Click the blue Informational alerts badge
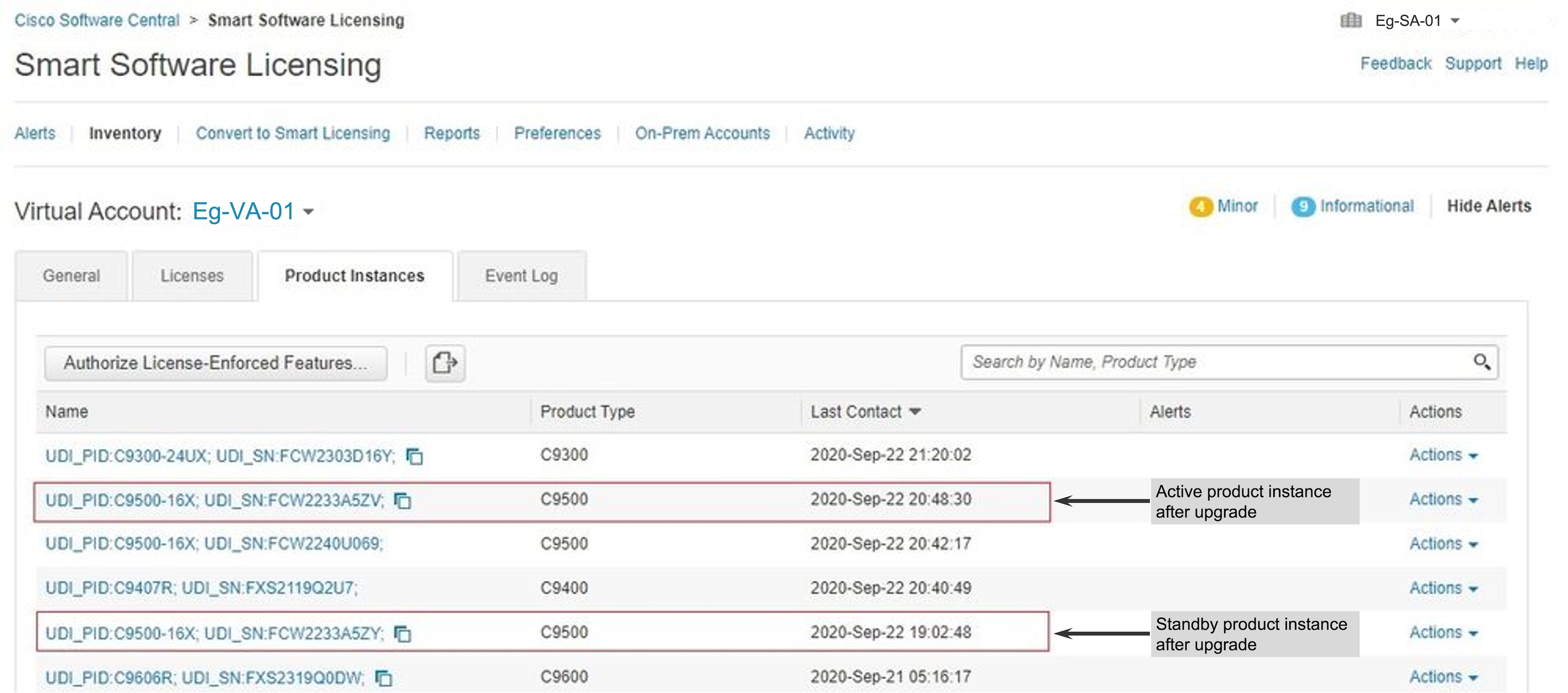This screenshot has height=693, width=1568. [1303, 207]
